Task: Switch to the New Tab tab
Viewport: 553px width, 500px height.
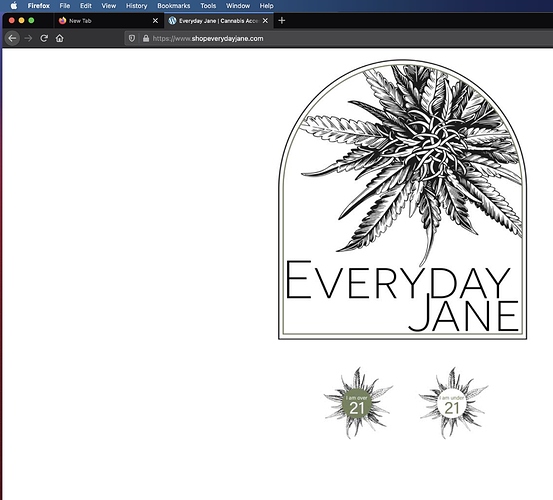Action: (109, 21)
